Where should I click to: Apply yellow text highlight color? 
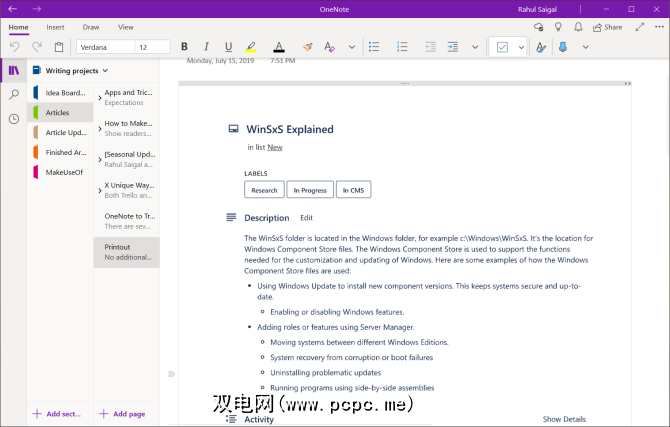point(250,47)
